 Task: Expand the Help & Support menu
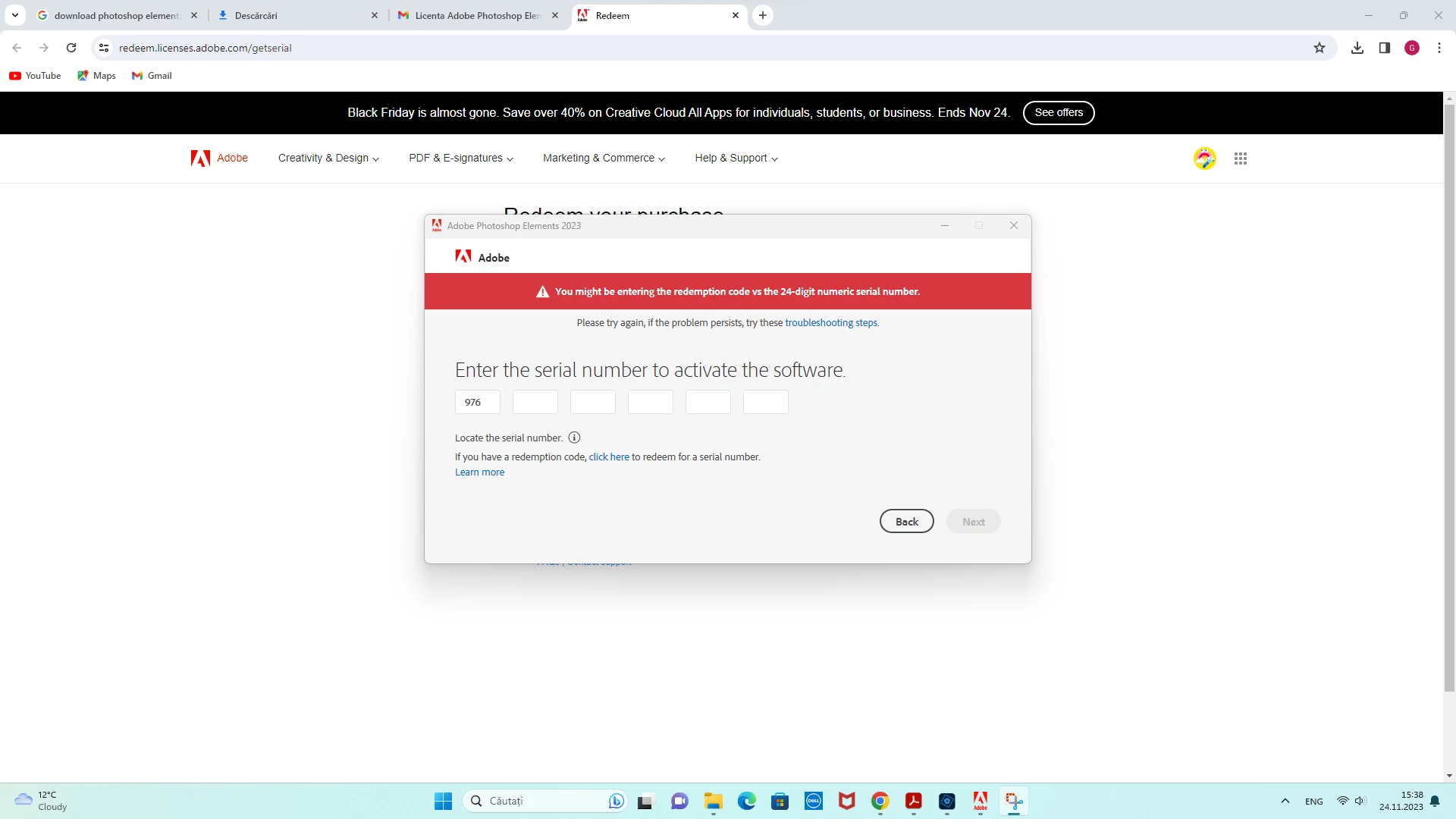coord(736,158)
